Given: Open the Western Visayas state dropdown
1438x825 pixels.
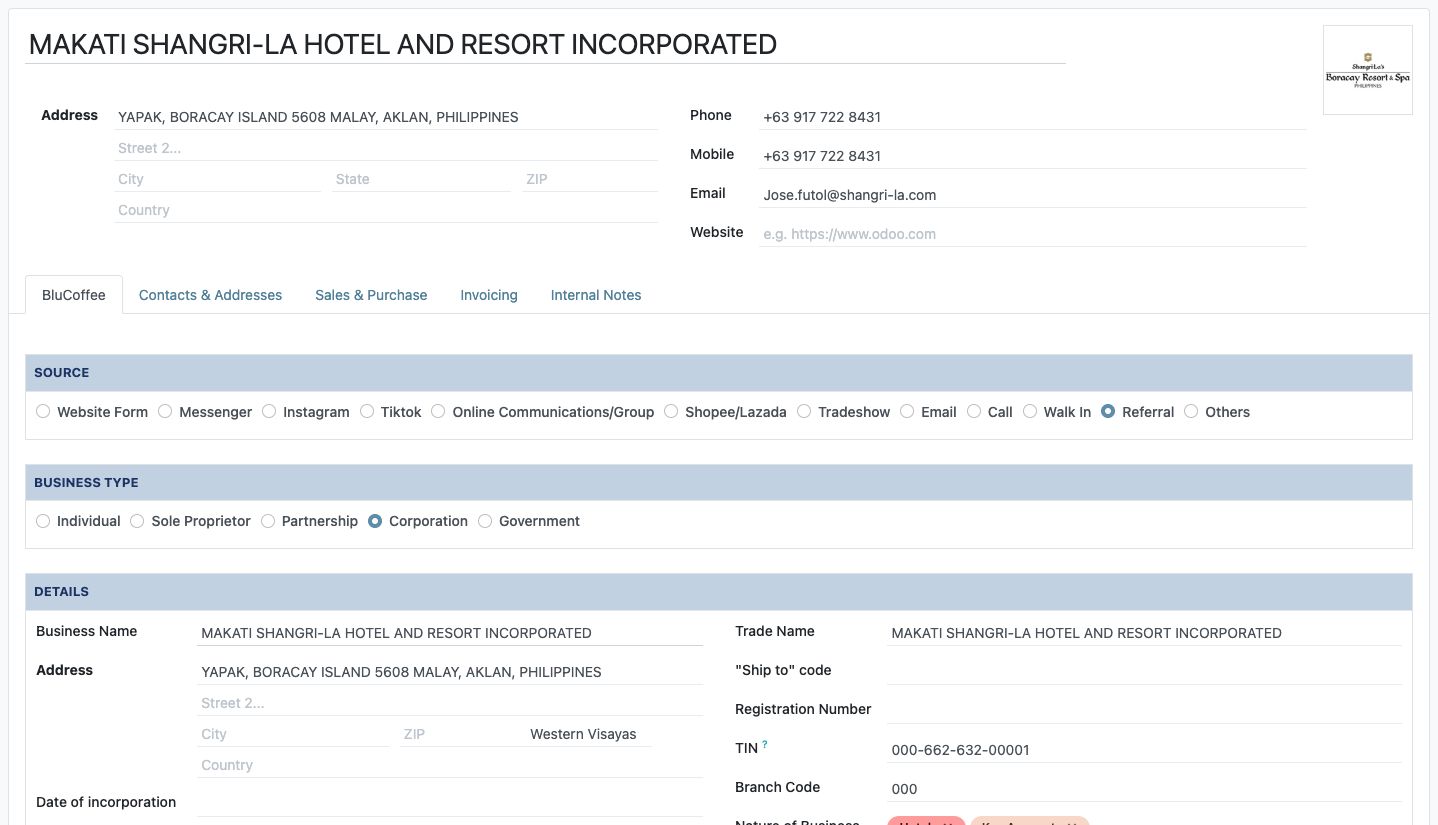Looking at the screenshot, I should pyautogui.click(x=588, y=734).
